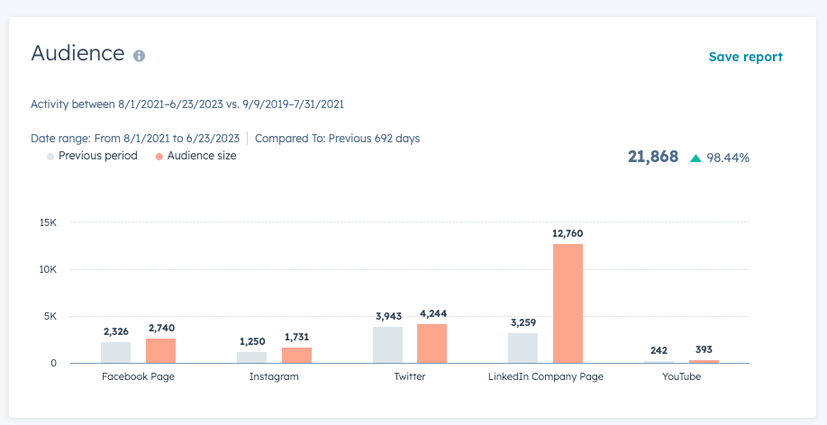This screenshot has width=827, height=425.
Task: Click the Facebook Page previous period bar
Action: click(116, 352)
